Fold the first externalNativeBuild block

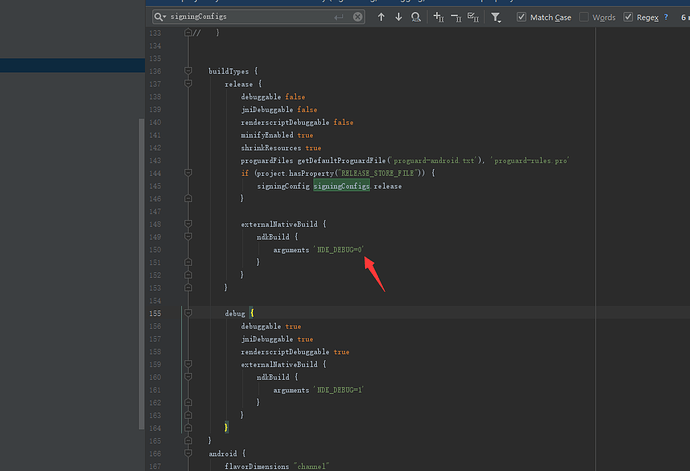coord(186,224)
